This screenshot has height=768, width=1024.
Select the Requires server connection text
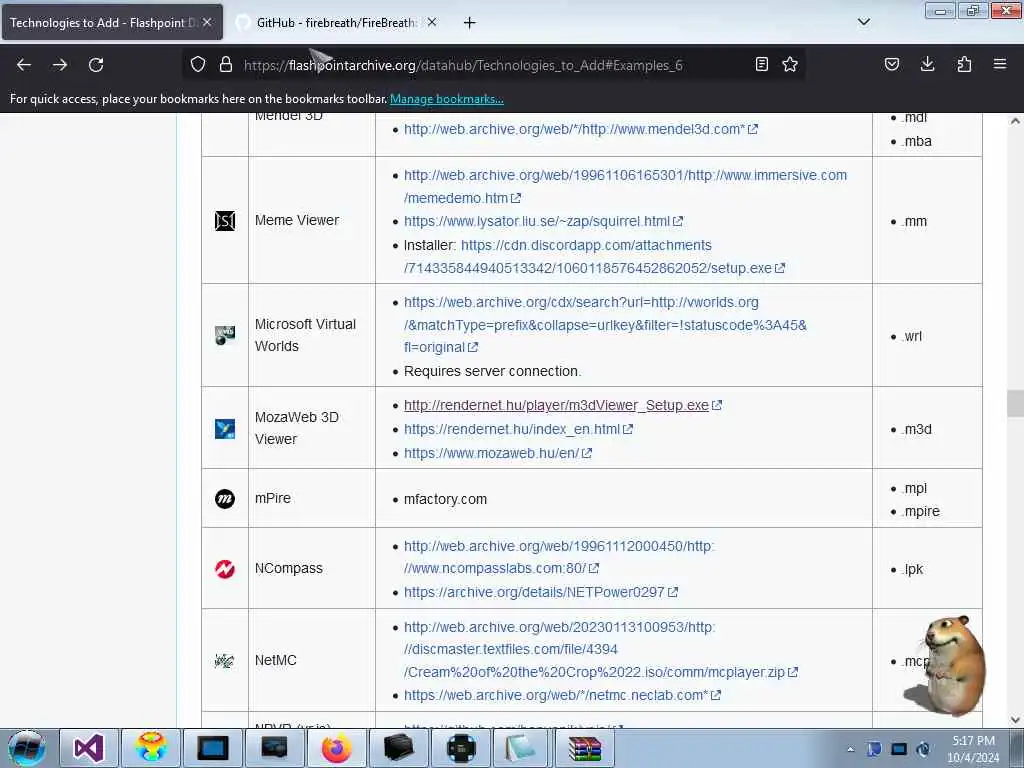[492, 372]
